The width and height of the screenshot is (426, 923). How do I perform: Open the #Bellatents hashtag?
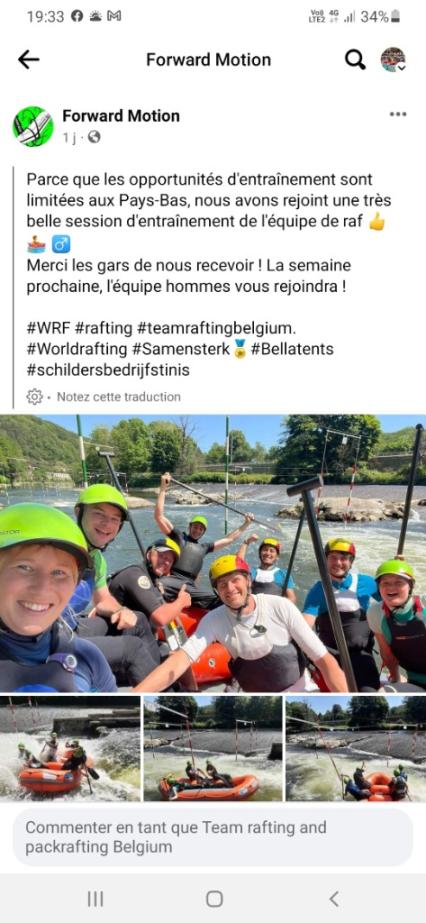coord(292,349)
